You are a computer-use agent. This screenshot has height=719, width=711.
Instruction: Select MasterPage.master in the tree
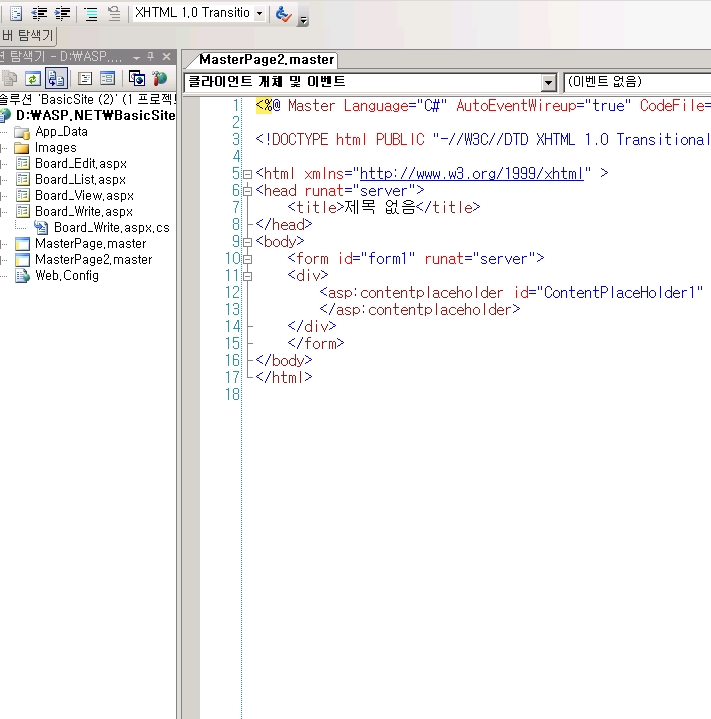point(90,243)
